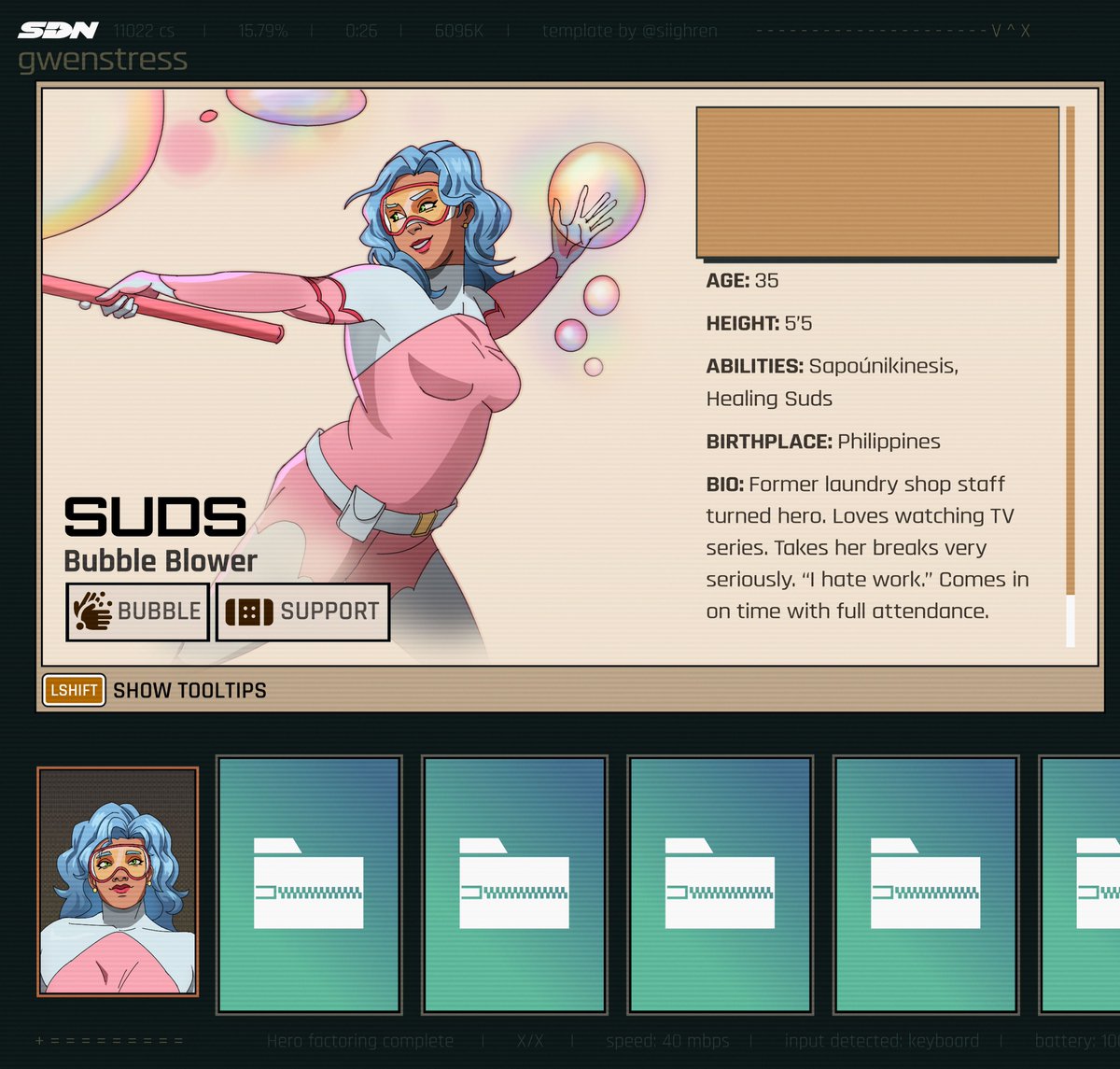Click the 0:26 timer entry

(361, 31)
